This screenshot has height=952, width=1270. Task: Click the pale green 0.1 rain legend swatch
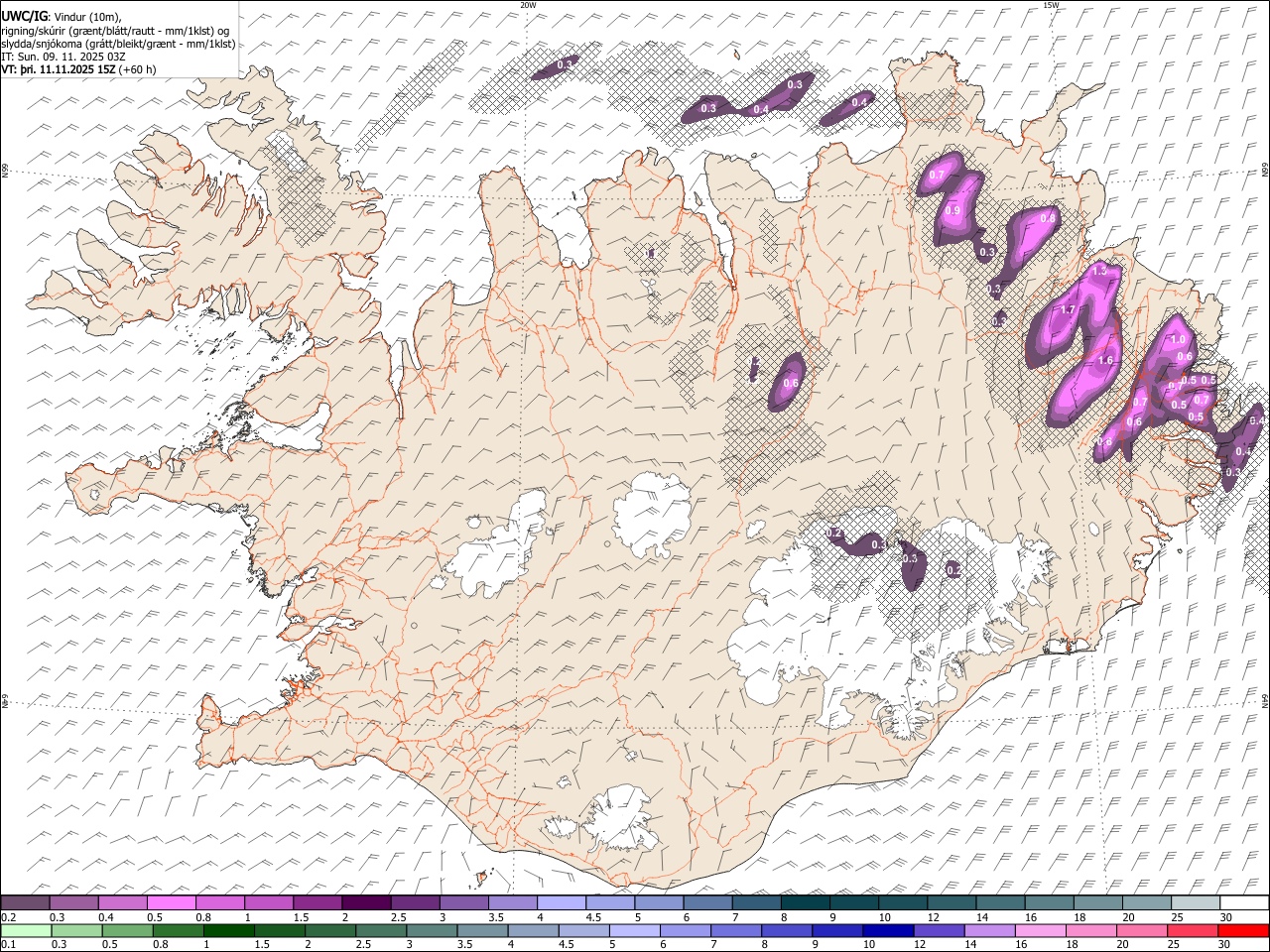[x=26, y=930]
